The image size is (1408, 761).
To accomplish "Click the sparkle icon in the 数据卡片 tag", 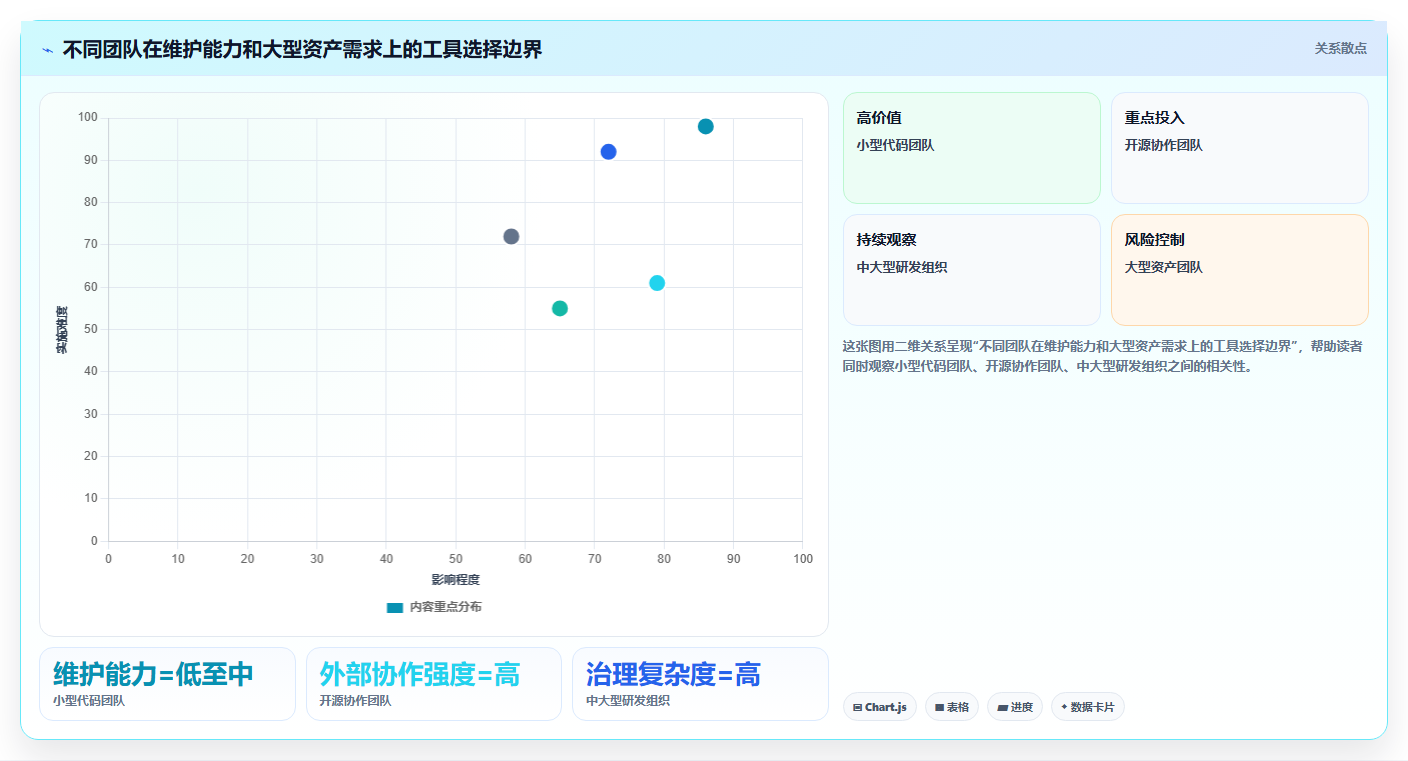I will tap(1064, 707).
